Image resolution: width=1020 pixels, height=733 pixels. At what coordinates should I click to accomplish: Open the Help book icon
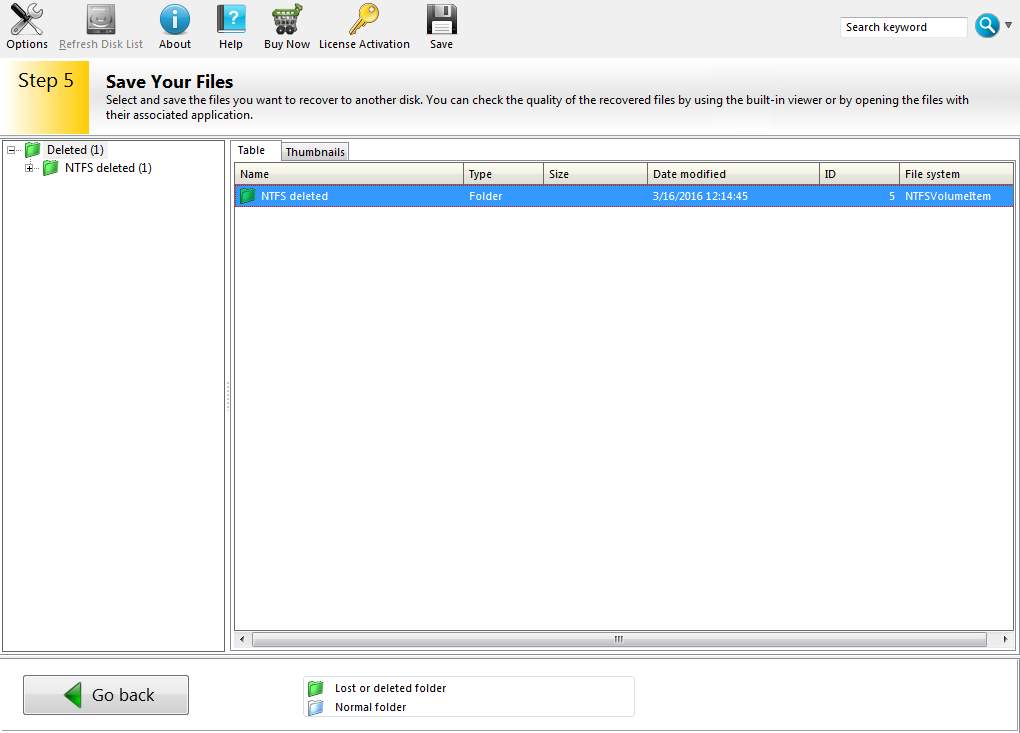pyautogui.click(x=231, y=20)
